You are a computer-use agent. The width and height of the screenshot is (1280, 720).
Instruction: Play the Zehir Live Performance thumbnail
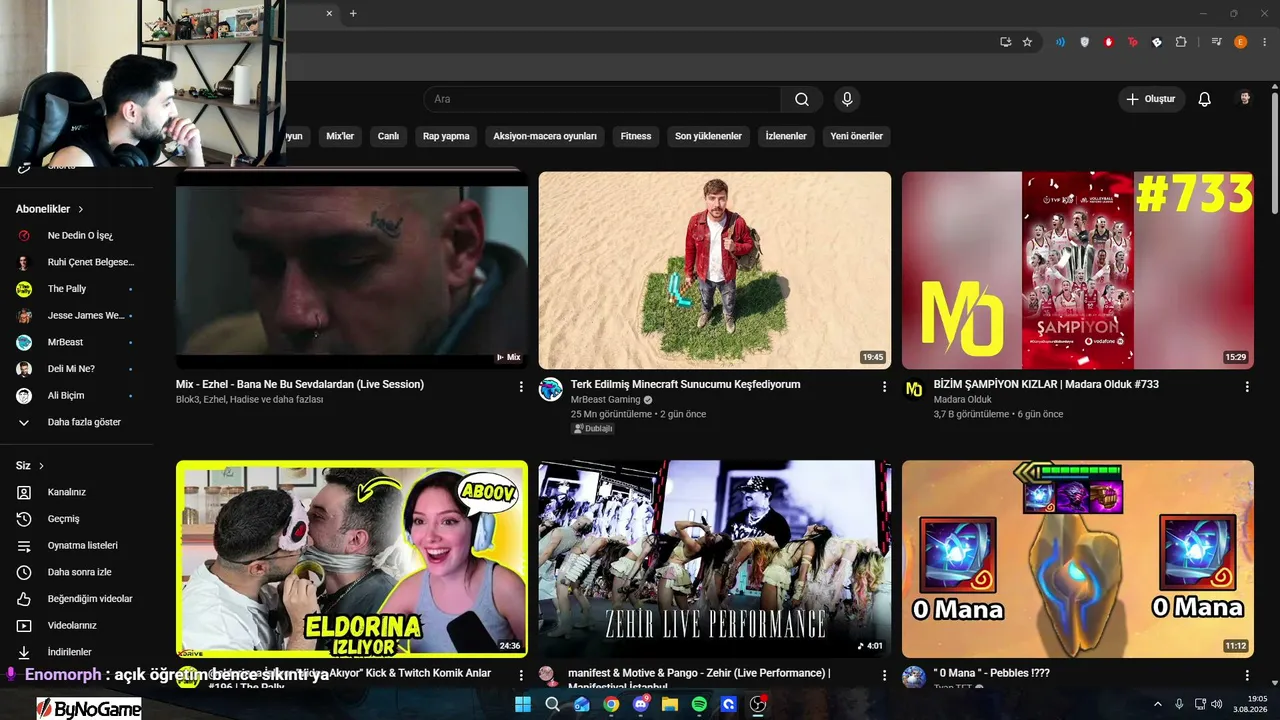[715, 558]
